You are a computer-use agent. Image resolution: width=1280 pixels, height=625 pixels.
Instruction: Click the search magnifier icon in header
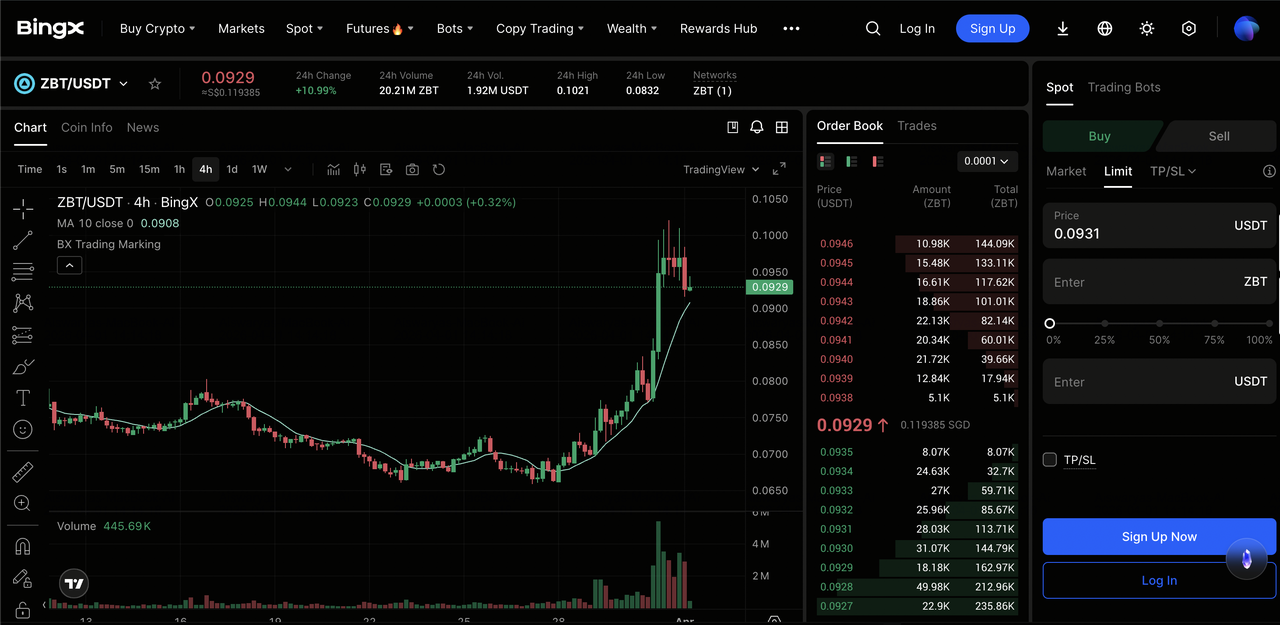[x=873, y=29]
